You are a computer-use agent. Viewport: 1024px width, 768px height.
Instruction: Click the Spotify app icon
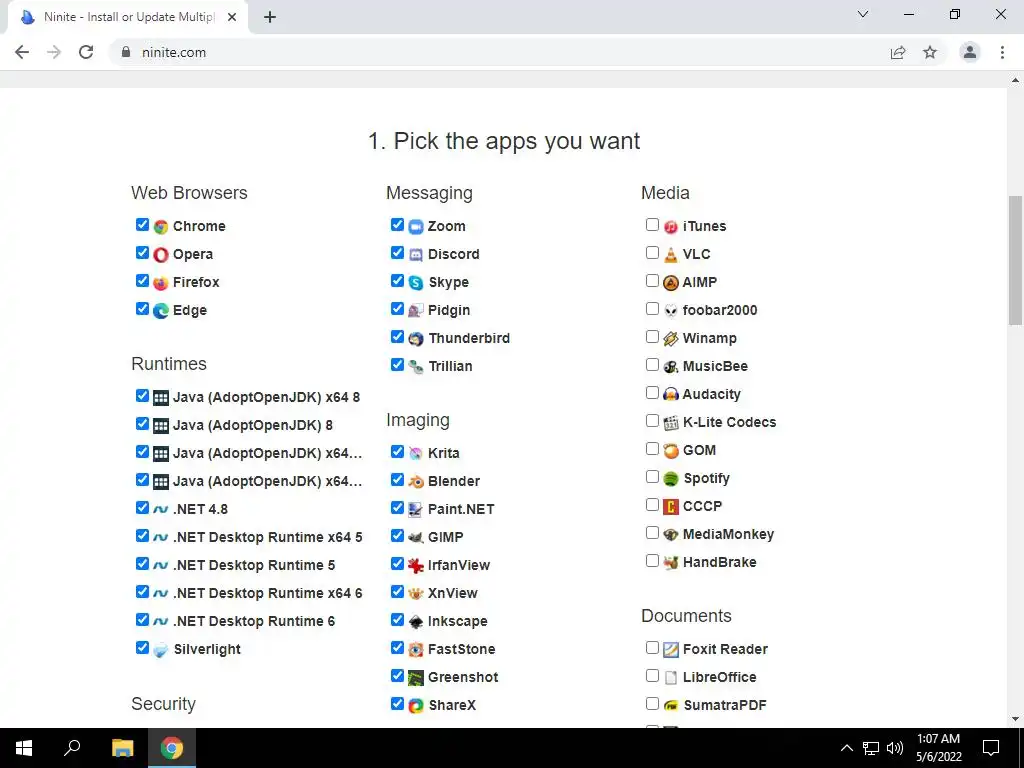(x=671, y=479)
